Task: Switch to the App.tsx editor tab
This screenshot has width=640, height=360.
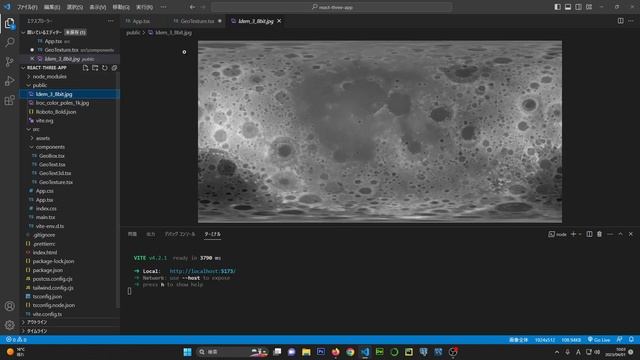Action: tap(141, 21)
